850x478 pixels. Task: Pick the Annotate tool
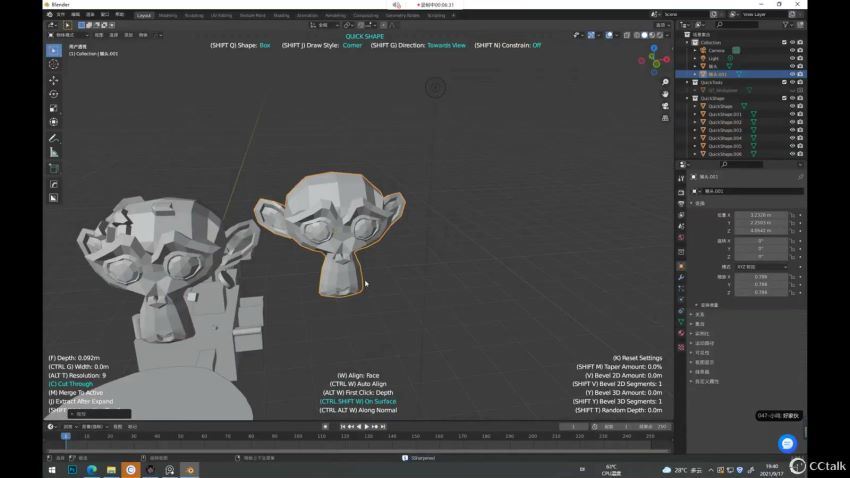click(x=54, y=138)
